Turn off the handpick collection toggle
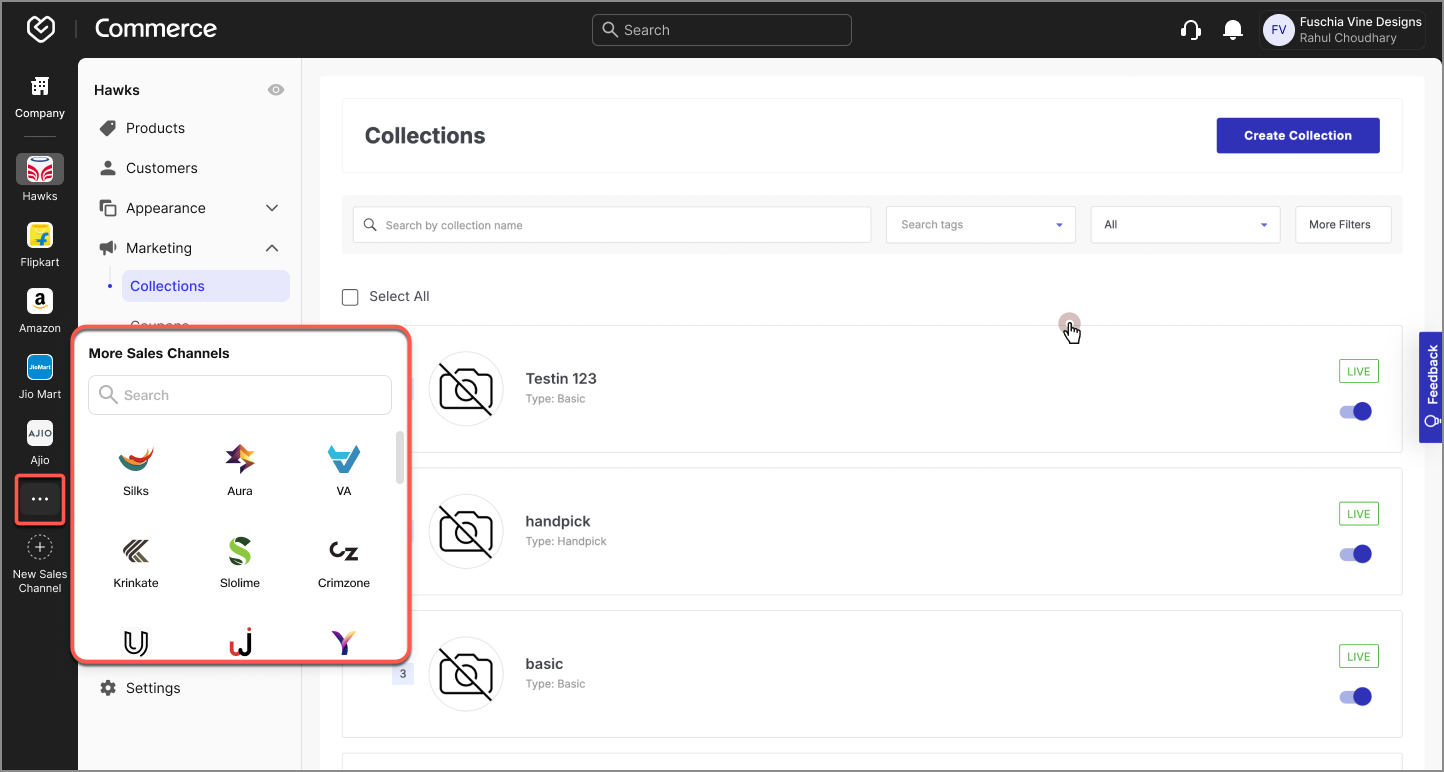 coord(1355,553)
